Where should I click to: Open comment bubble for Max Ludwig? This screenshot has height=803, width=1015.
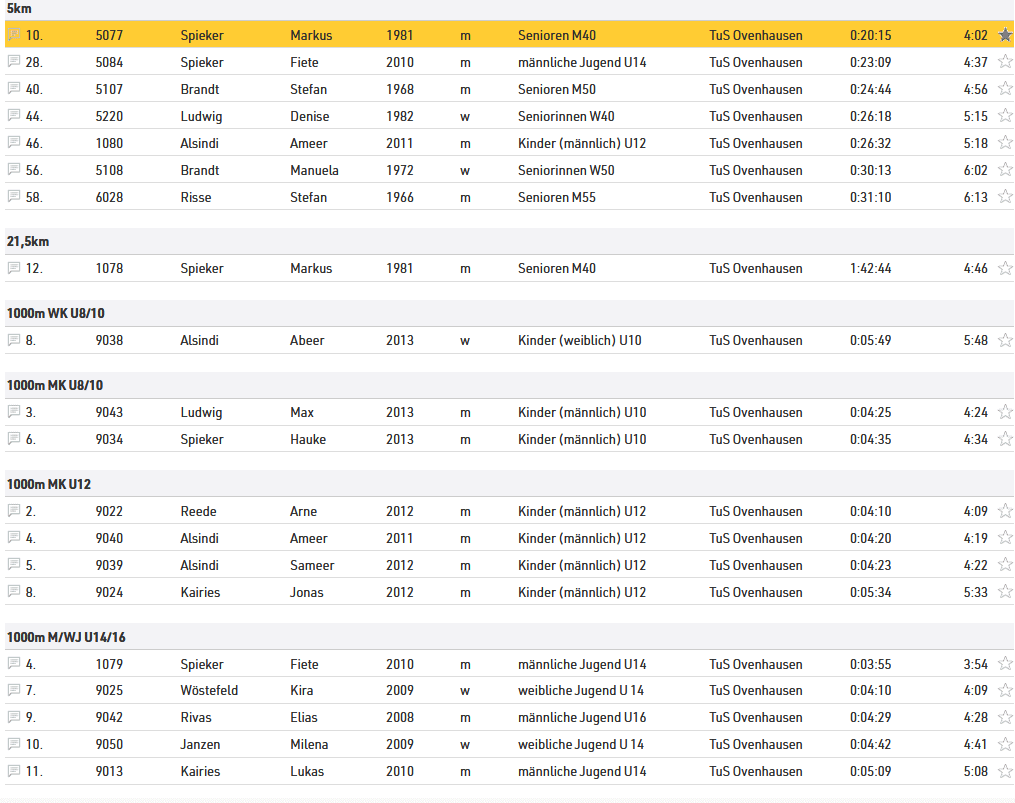[x=14, y=411]
